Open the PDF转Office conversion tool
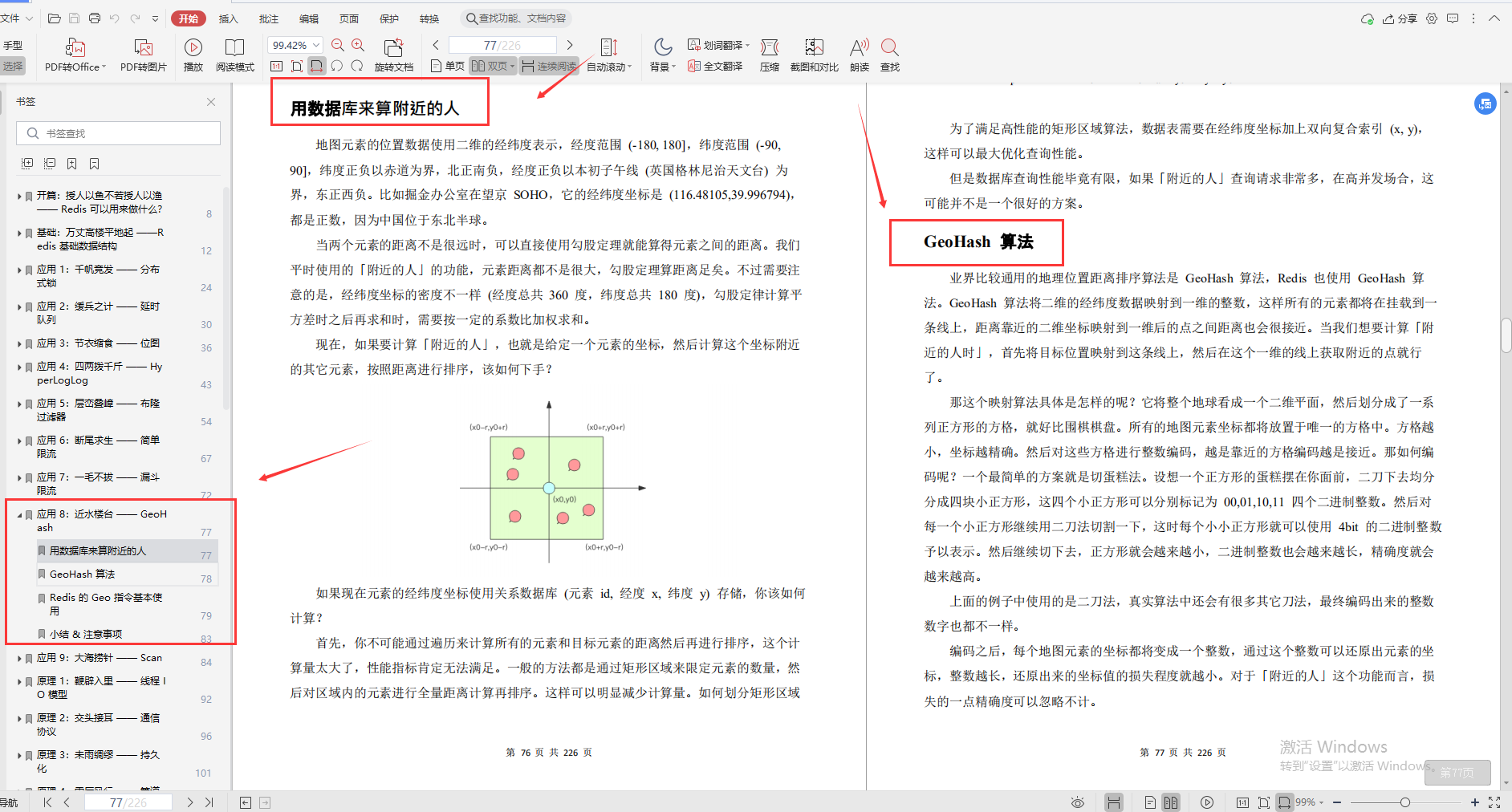 [x=74, y=53]
